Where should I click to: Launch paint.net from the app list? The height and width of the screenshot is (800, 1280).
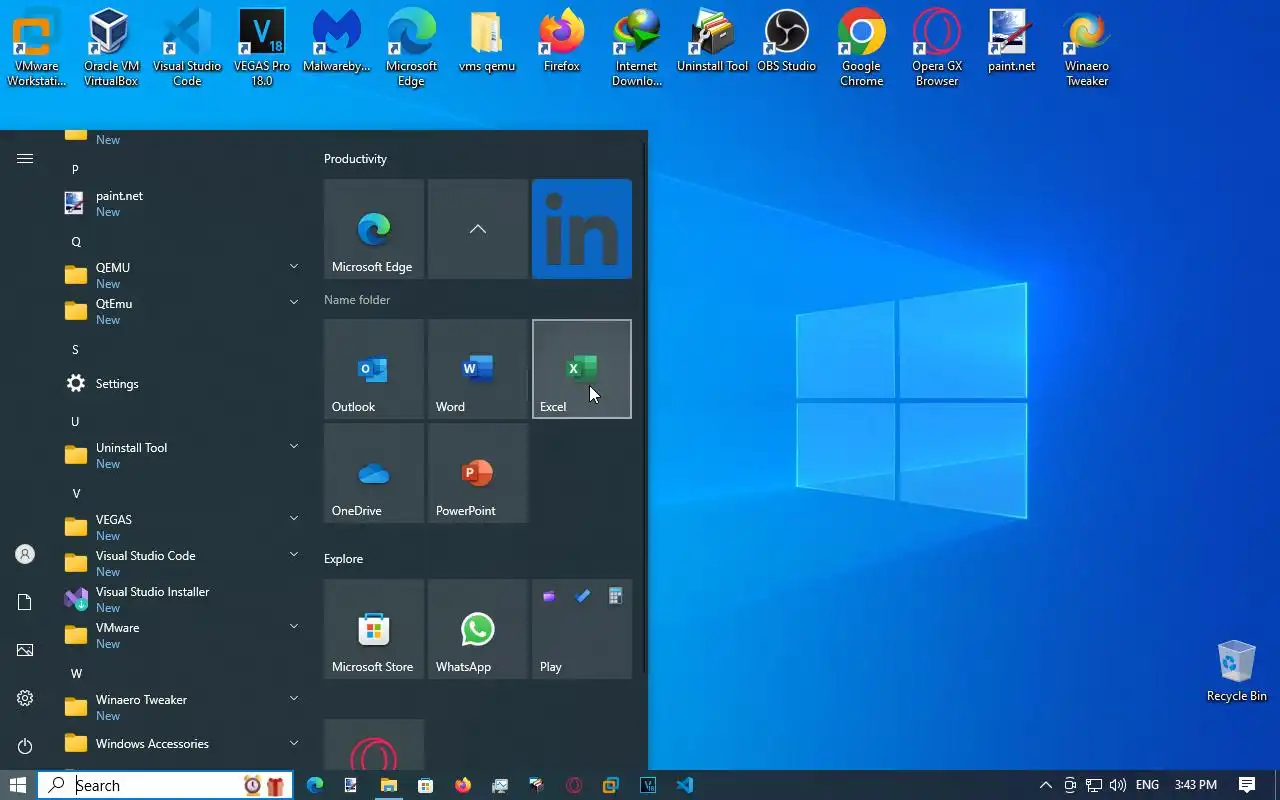coord(182,204)
